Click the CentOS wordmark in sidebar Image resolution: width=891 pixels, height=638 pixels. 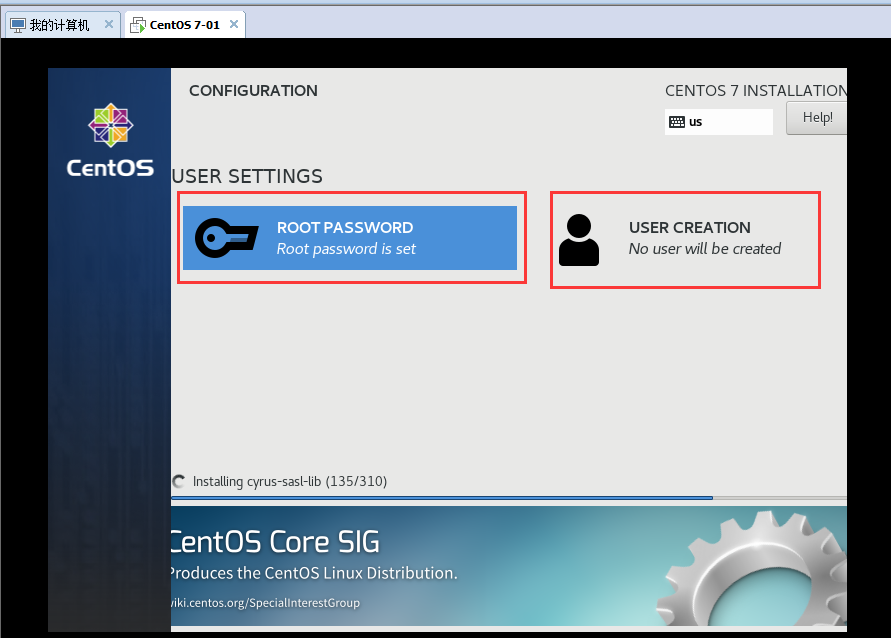click(110, 168)
